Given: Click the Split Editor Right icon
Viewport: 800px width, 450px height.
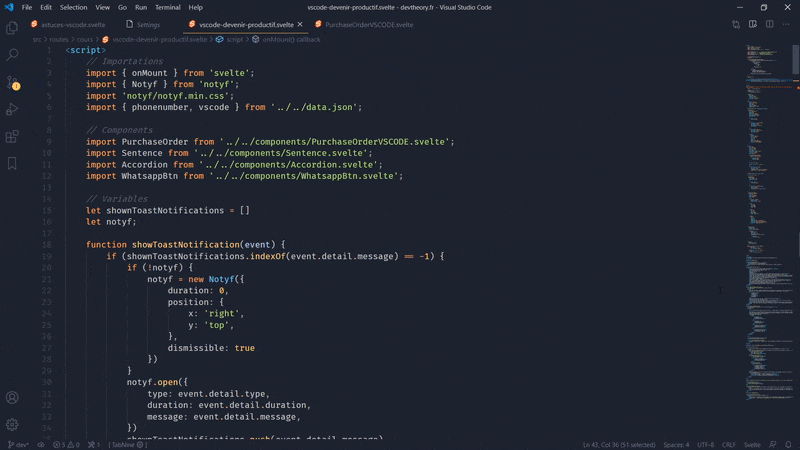Looking at the screenshot, I should (x=769, y=24).
